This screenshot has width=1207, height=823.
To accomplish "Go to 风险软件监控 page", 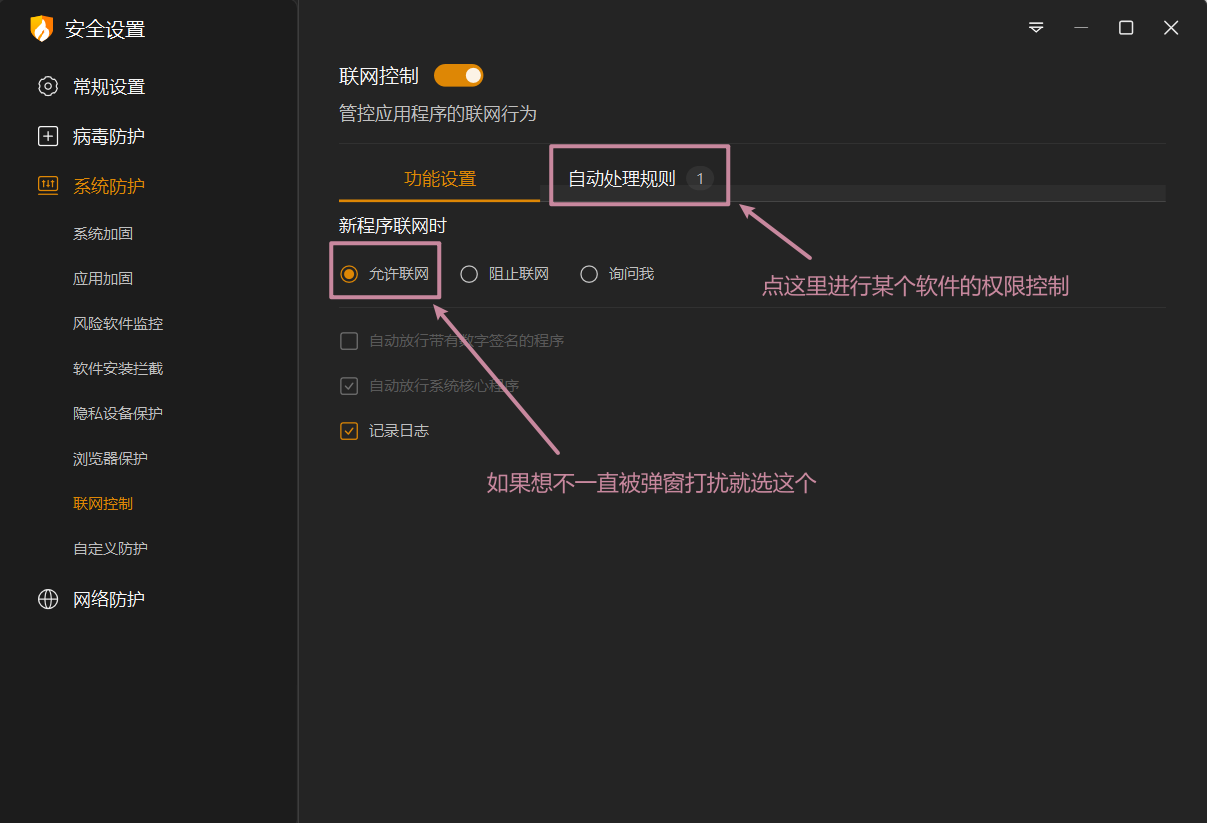I will tap(118, 324).
